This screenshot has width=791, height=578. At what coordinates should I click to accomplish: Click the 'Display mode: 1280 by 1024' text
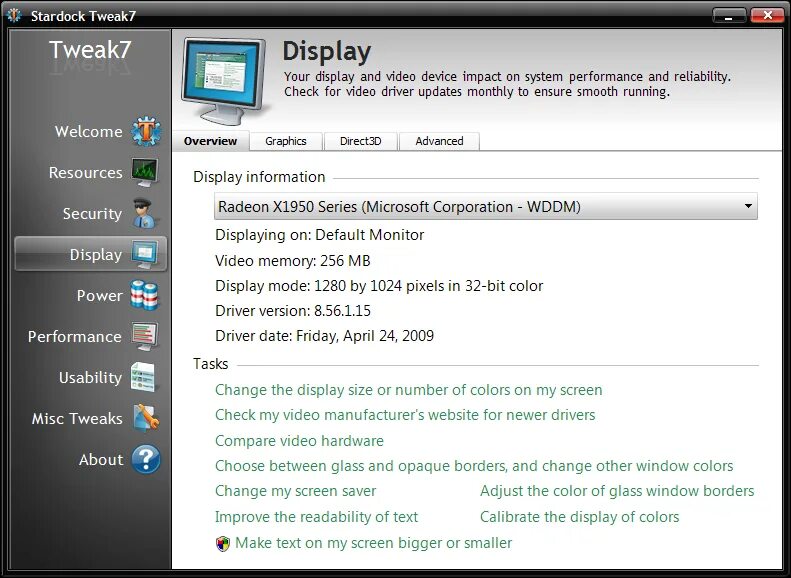(379, 286)
